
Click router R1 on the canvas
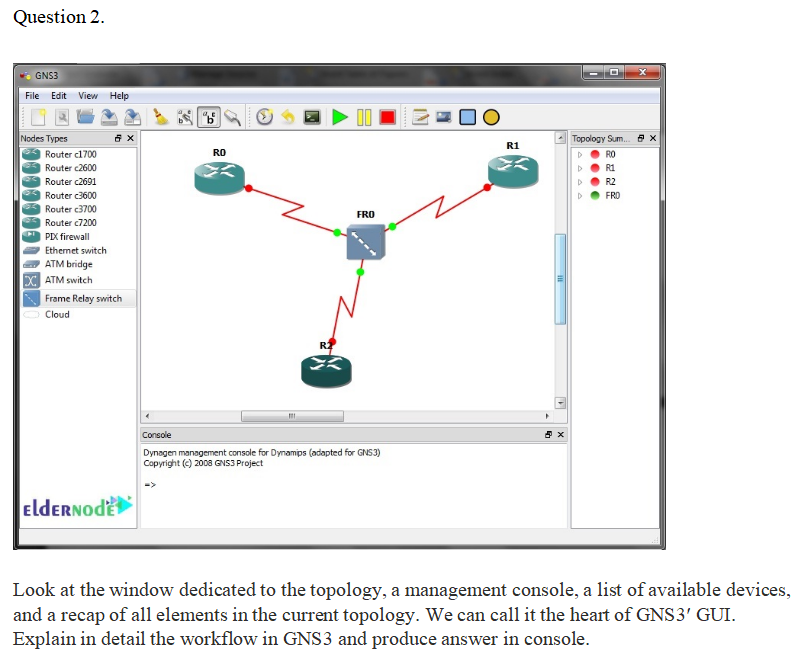tap(513, 171)
